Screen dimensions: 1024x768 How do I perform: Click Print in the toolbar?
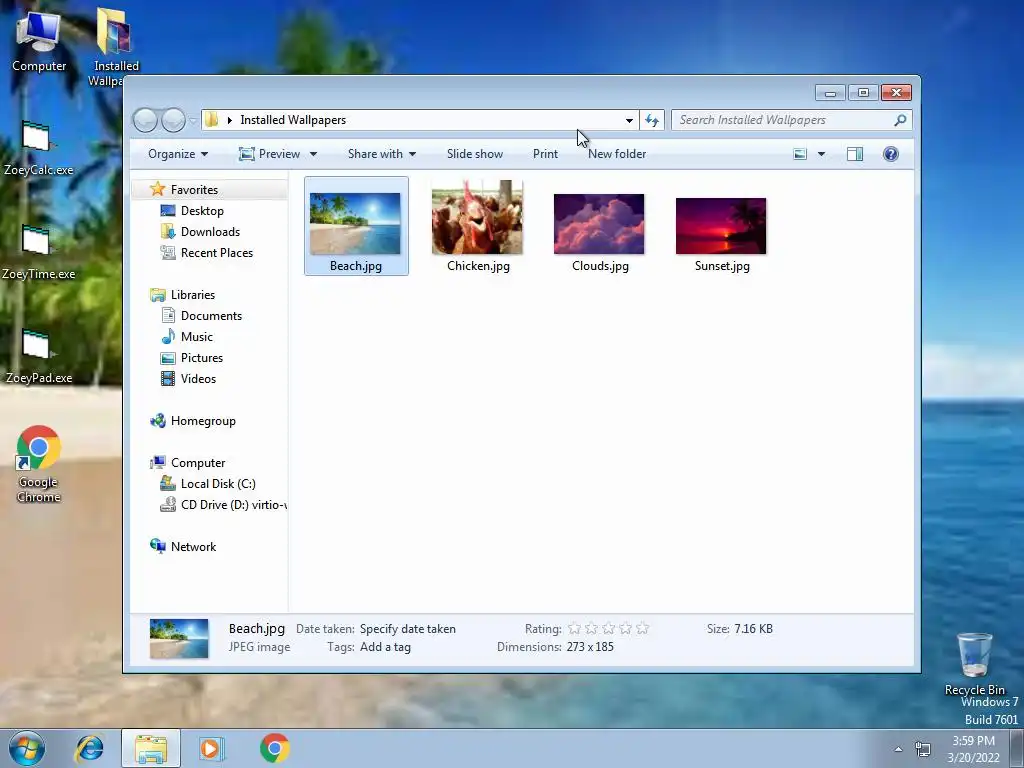click(x=545, y=154)
